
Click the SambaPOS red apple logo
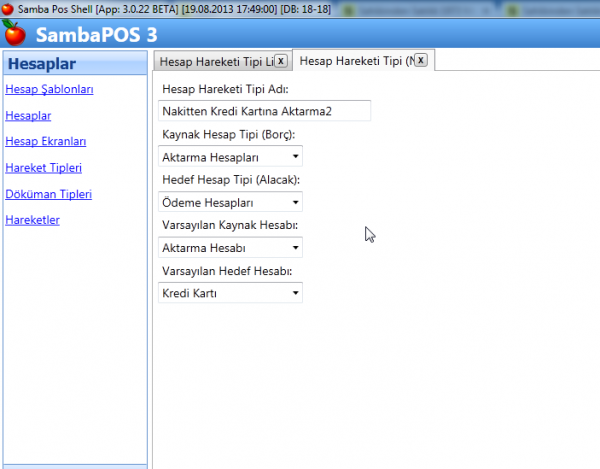pyautogui.click(x=16, y=34)
